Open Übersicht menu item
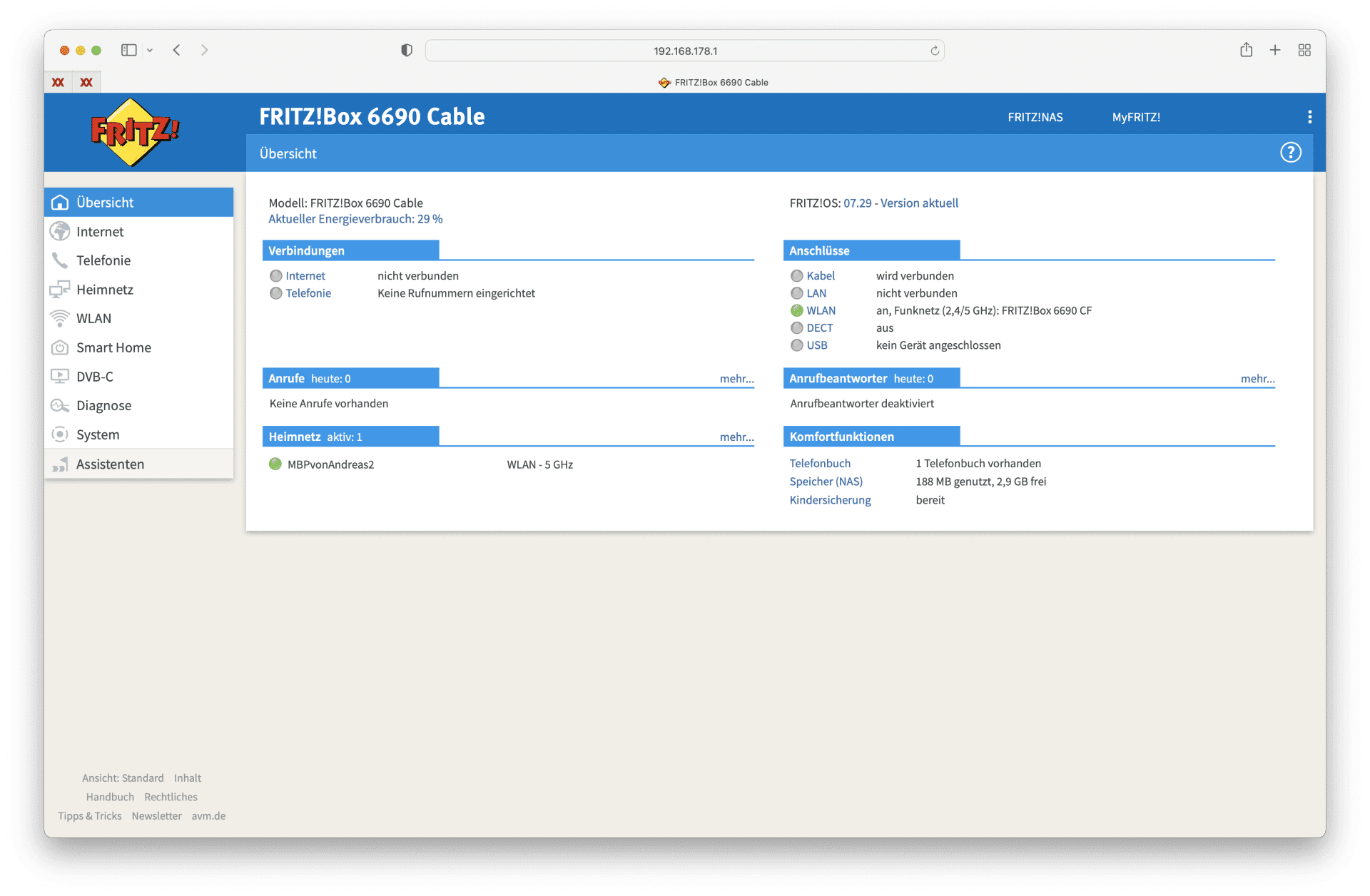The height and width of the screenshot is (896, 1370). 138,203
